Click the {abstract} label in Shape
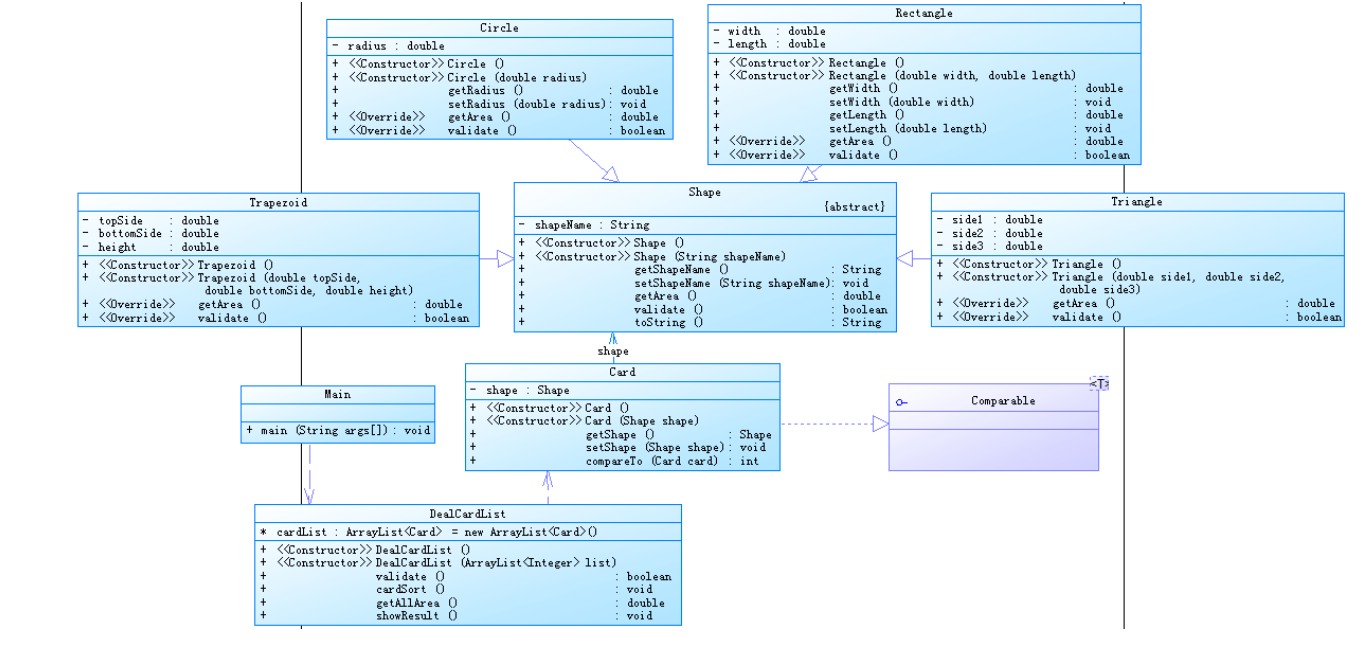Image resolution: width=1367 pixels, height=647 pixels. (854, 206)
